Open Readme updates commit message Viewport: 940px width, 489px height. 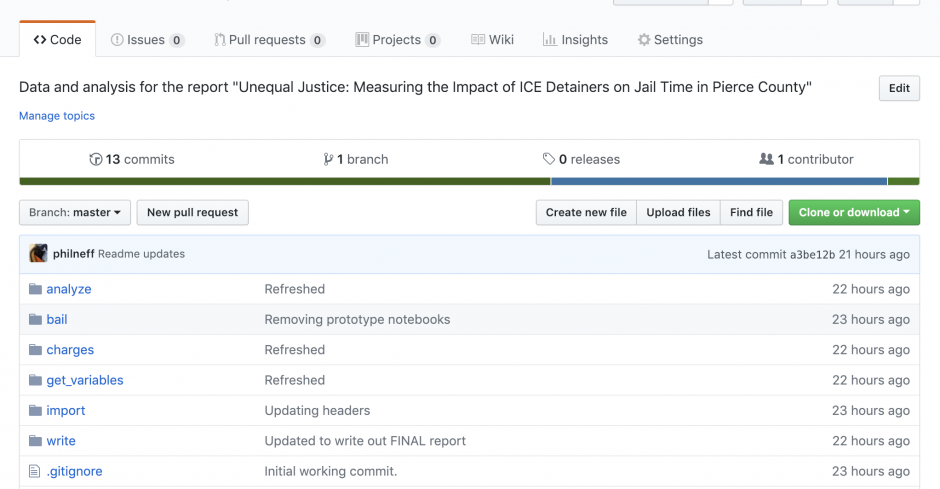point(141,253)
